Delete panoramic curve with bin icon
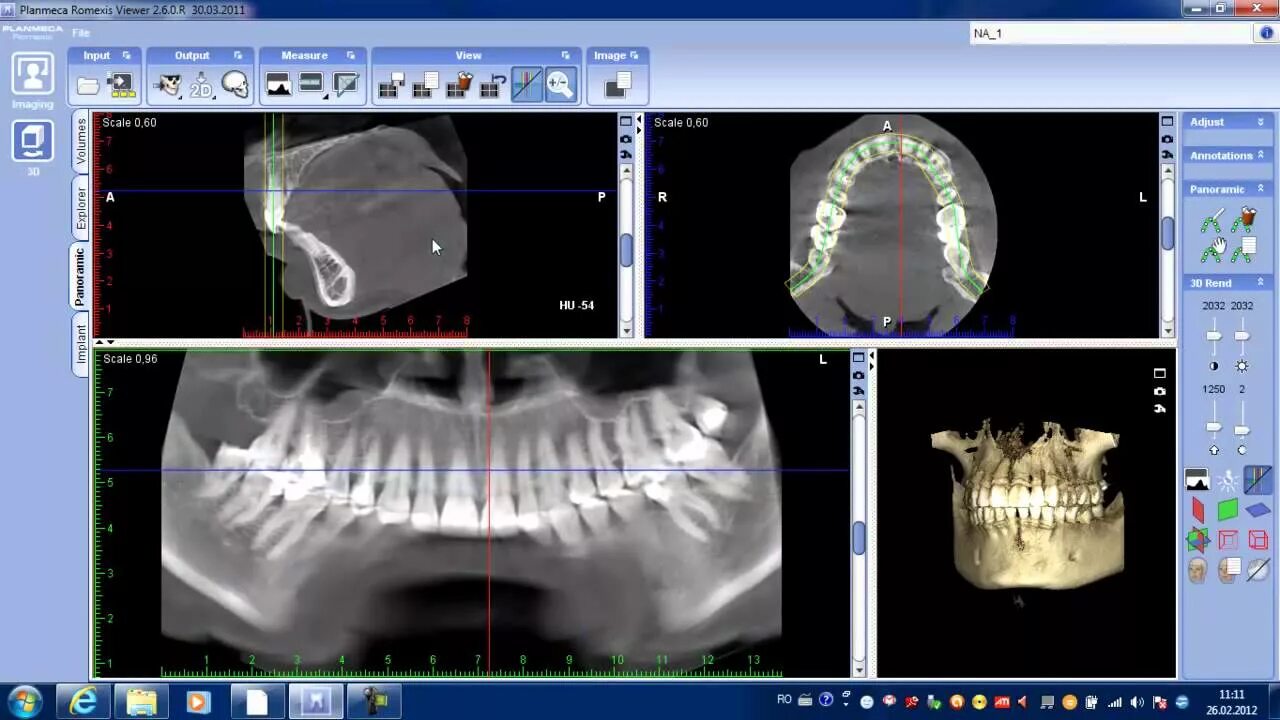The image size is (1280, 720). [1245, 220]
